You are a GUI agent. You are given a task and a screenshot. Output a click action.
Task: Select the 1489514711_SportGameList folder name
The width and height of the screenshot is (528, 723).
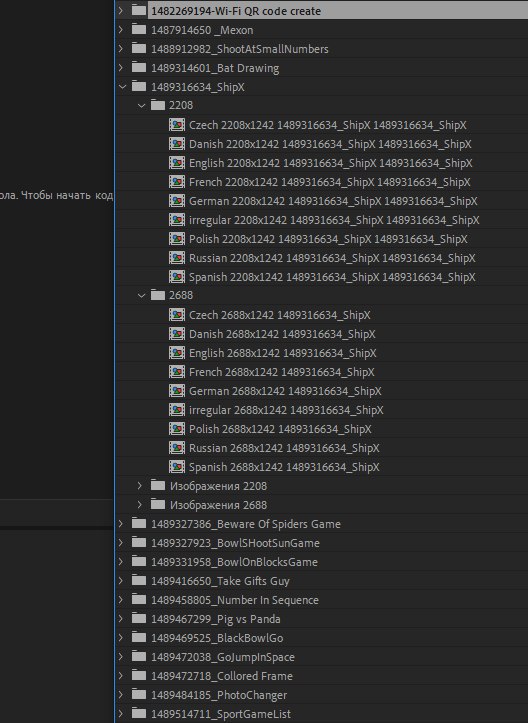tap(221, 714)
